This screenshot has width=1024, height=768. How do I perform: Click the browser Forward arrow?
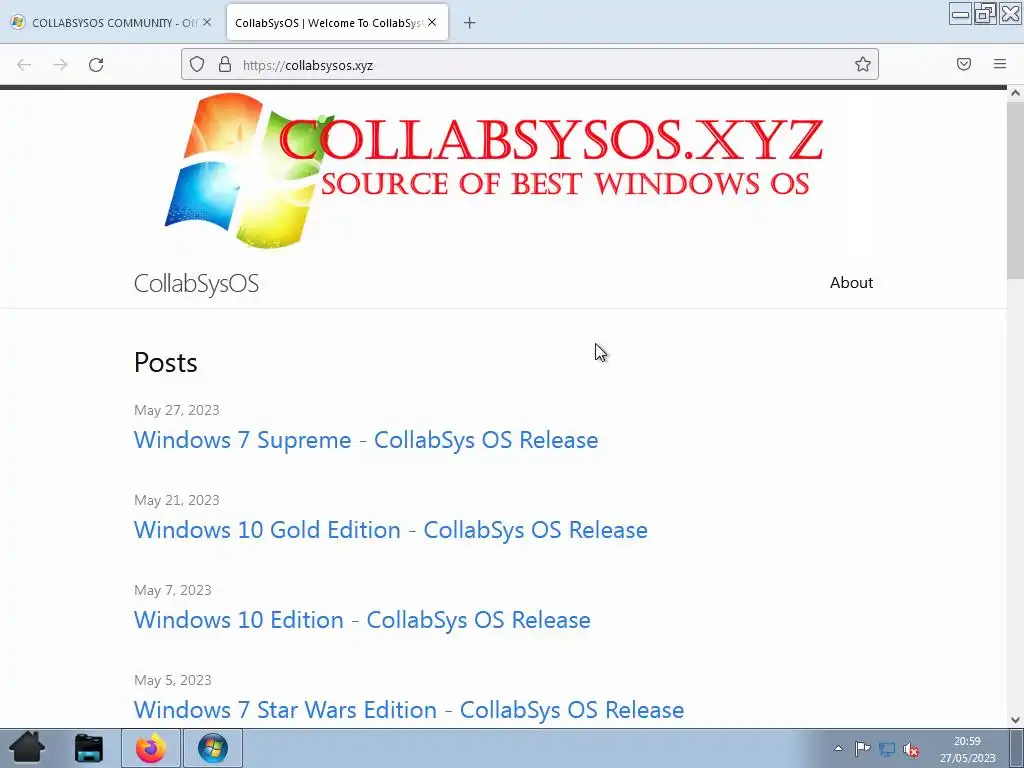coord(60,65)
